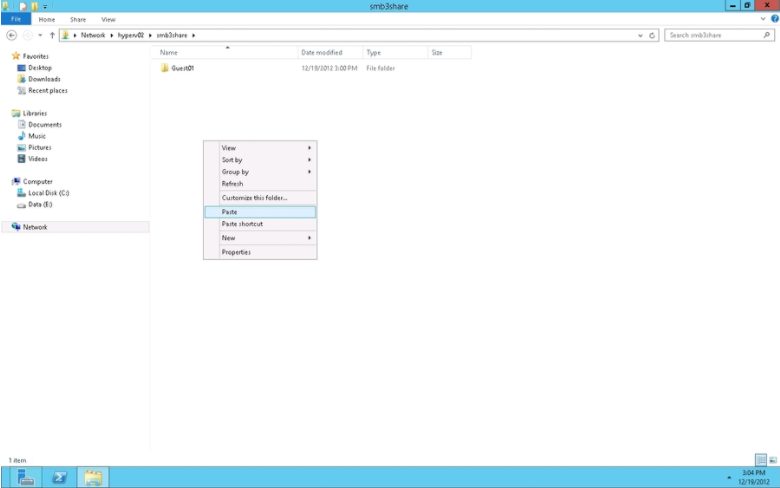Image resolution: width=780 pixels, height=488 pixels.
Task: Click the Properties quick access toolbar icon
Action: coord(23,6)
